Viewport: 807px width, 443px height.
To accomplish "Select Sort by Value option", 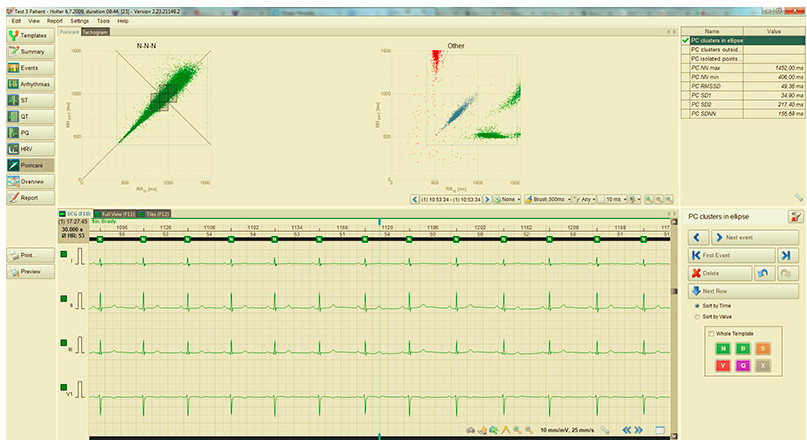I will pos(697,316).
